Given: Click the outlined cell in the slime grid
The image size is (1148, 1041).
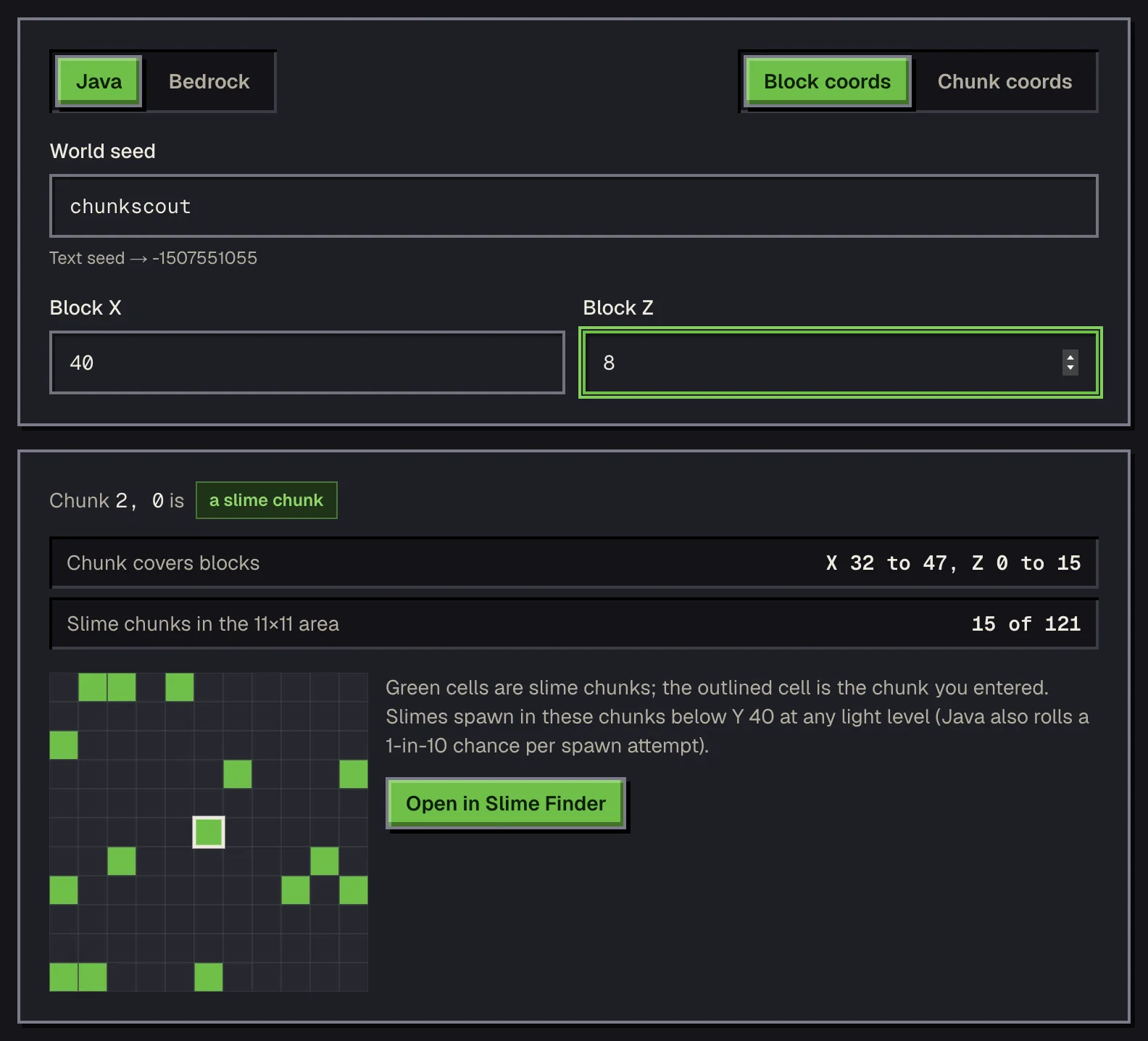Looking at the screenshot, I should pyautogui.click(x=209, y=832).
